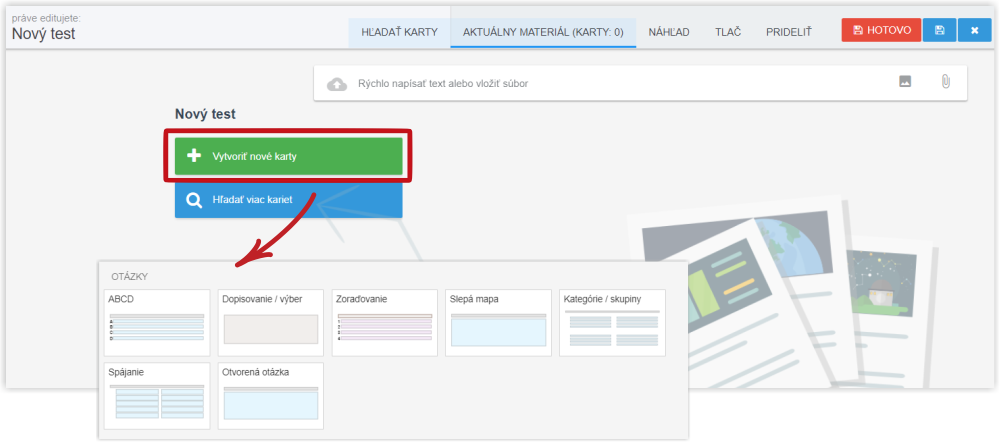The image size is (1000, 442).
Task: Switch to Aktuálny materiál tab
Action: click(542, 32)
